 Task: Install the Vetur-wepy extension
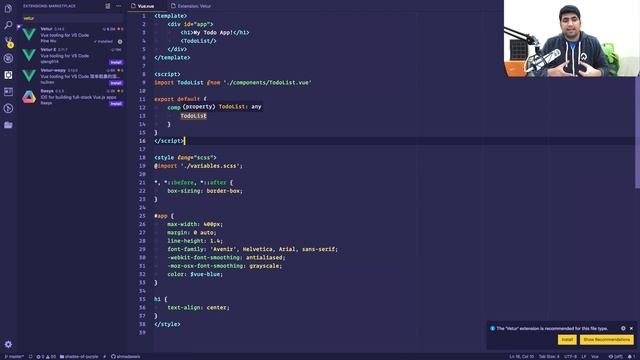click(116, 83)
